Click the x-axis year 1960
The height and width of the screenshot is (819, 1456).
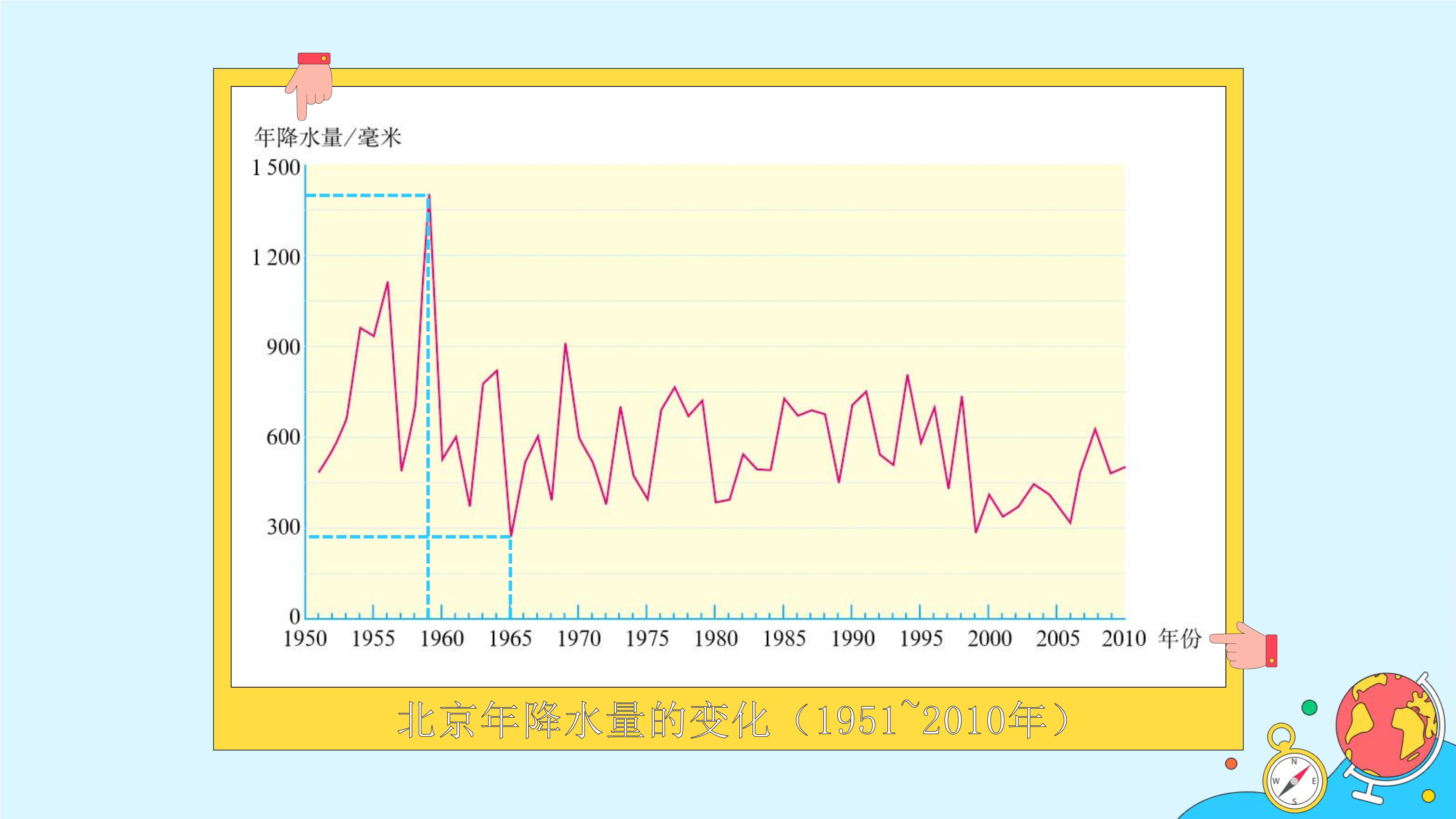pos(442,639)
